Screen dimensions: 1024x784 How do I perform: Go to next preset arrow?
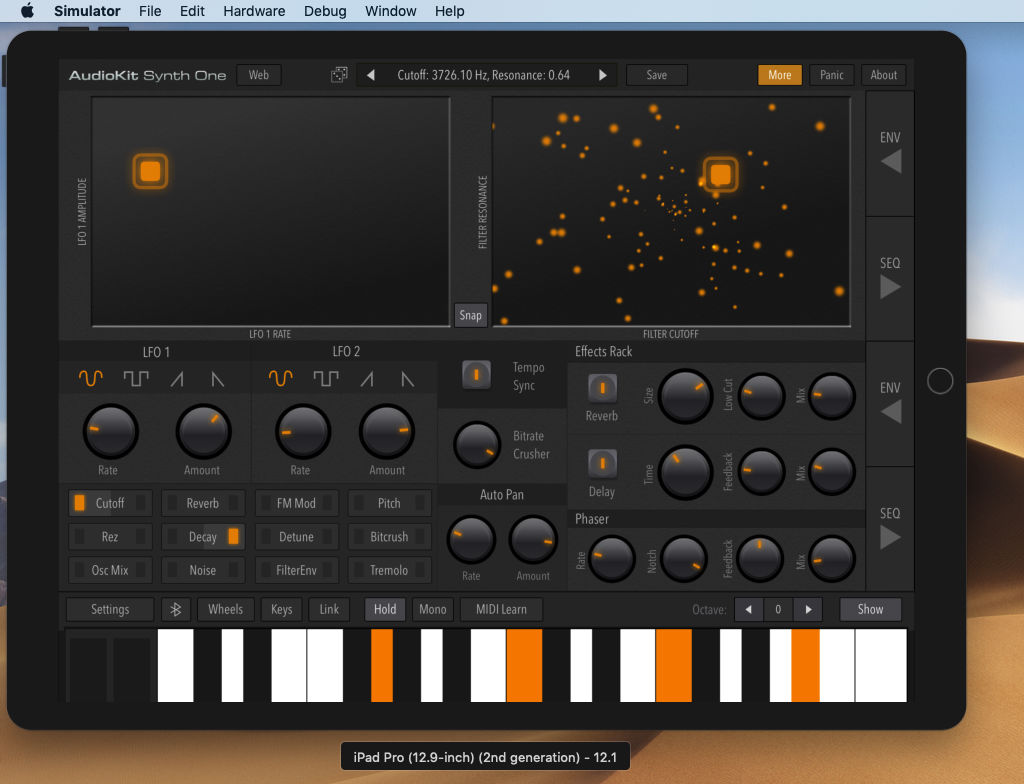(x=602, y=75)
